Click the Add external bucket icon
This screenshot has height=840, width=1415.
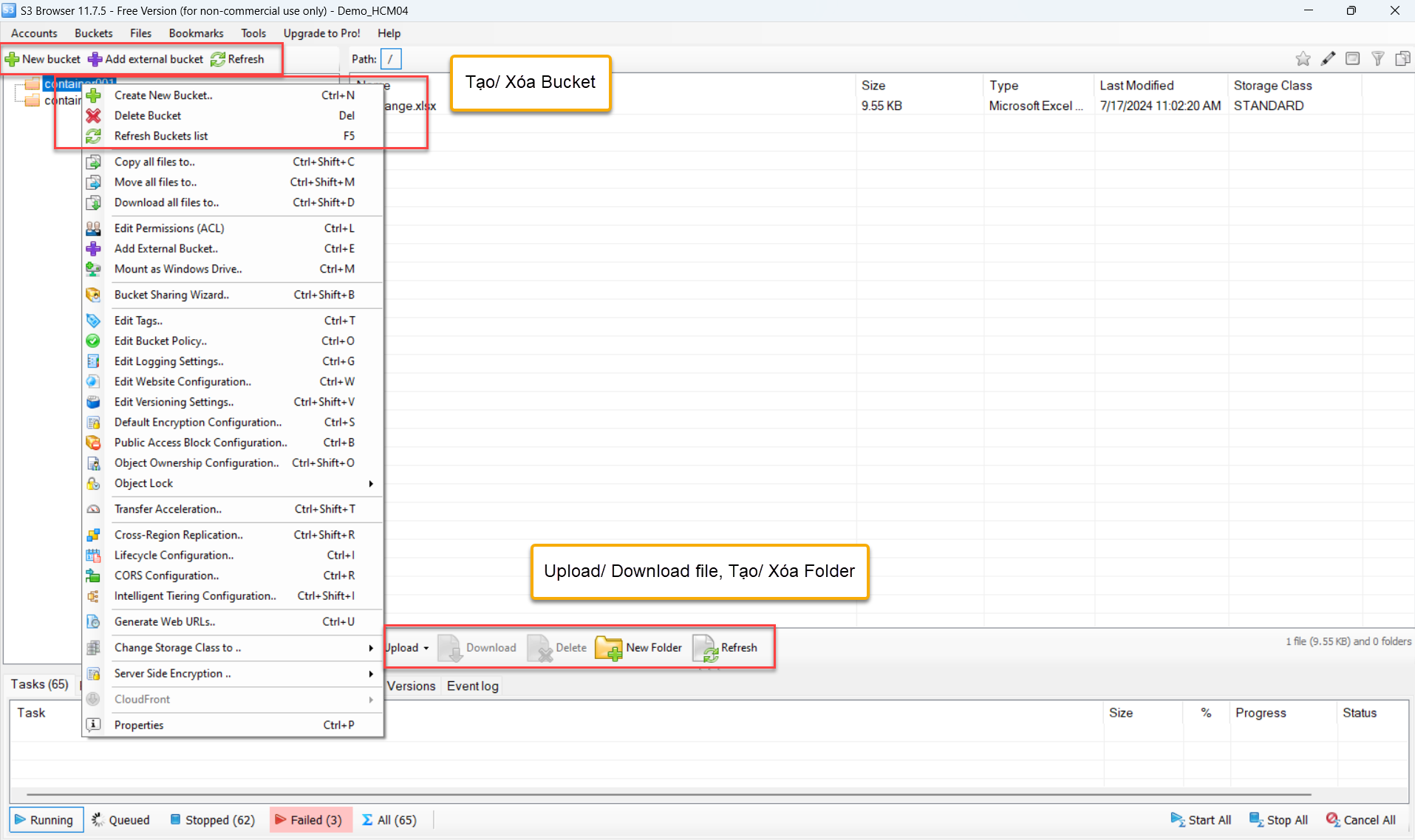click(x=95, y=59)
